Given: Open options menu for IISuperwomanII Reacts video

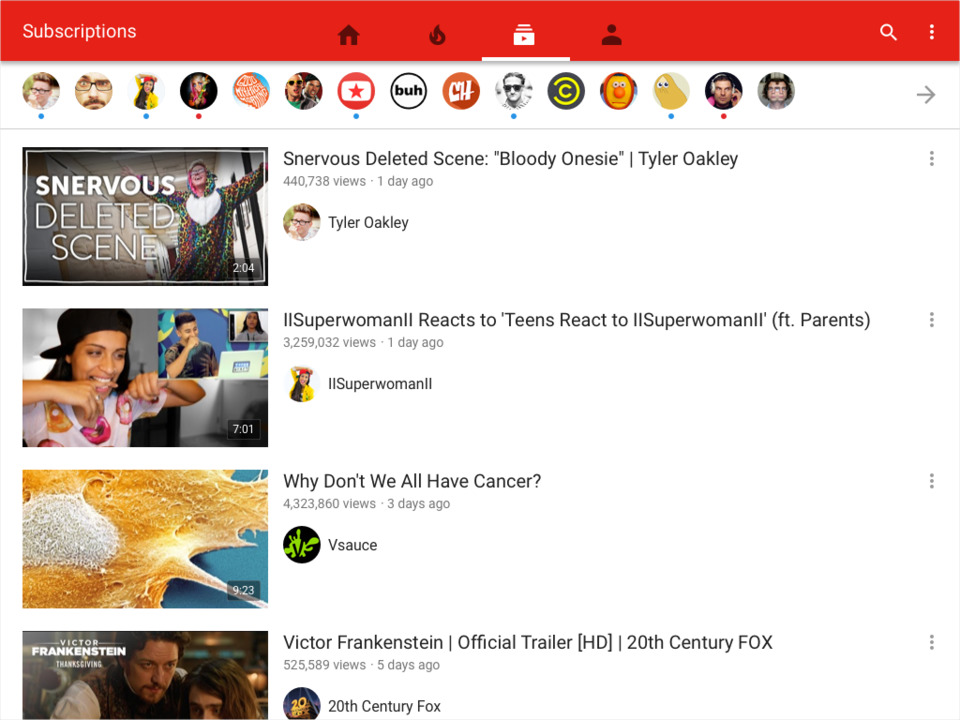Looking at the screenshot, I should tap(931, 320).
